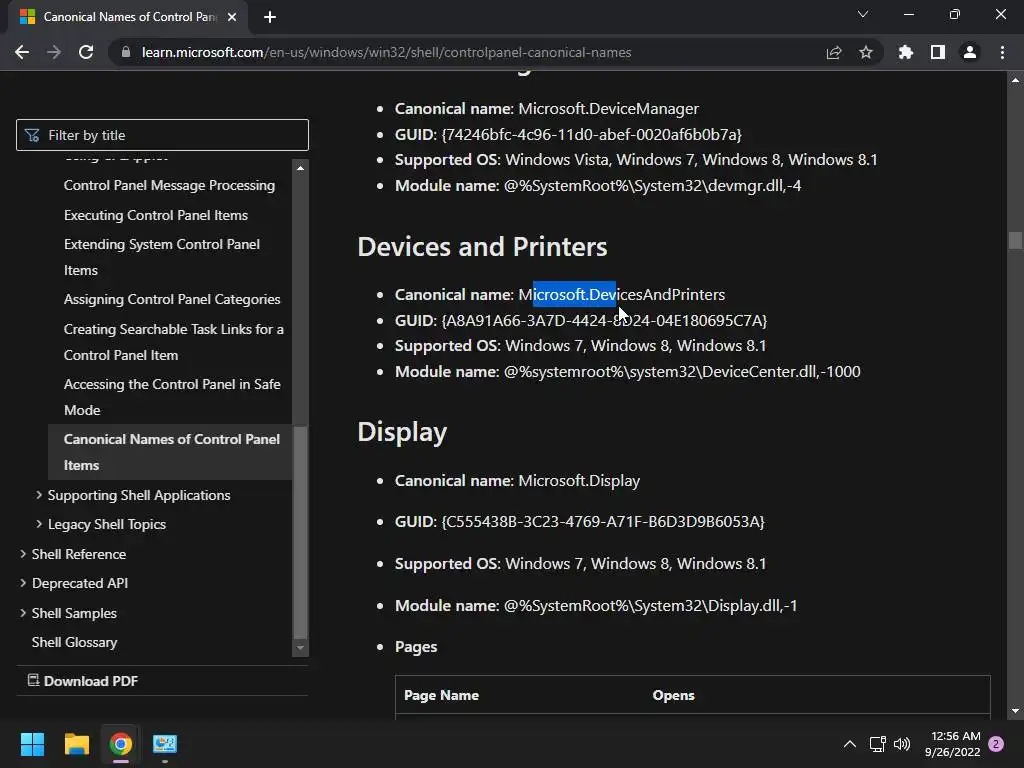
Task: Click sidebar scrollbar down arrow
Action: click(x=300, y=648)
